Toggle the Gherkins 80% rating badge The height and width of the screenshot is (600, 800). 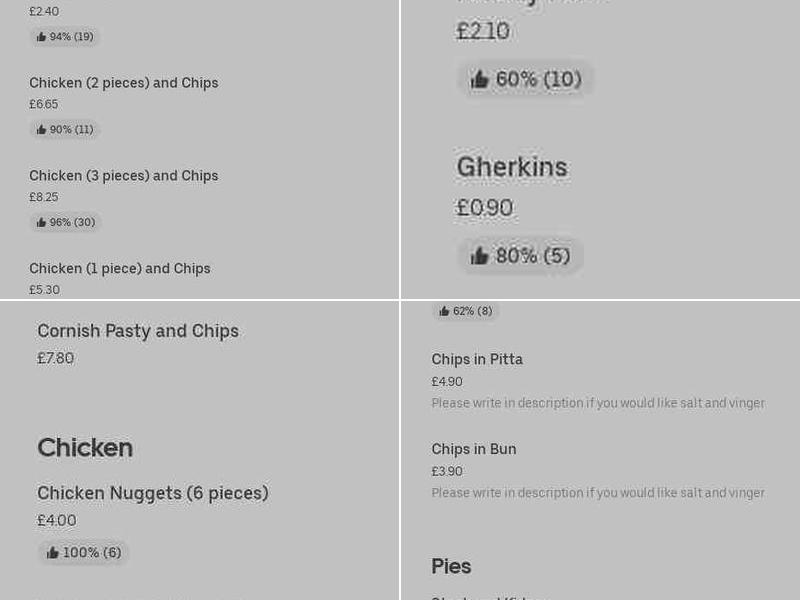pyautogui.click(x=520, y=256)
